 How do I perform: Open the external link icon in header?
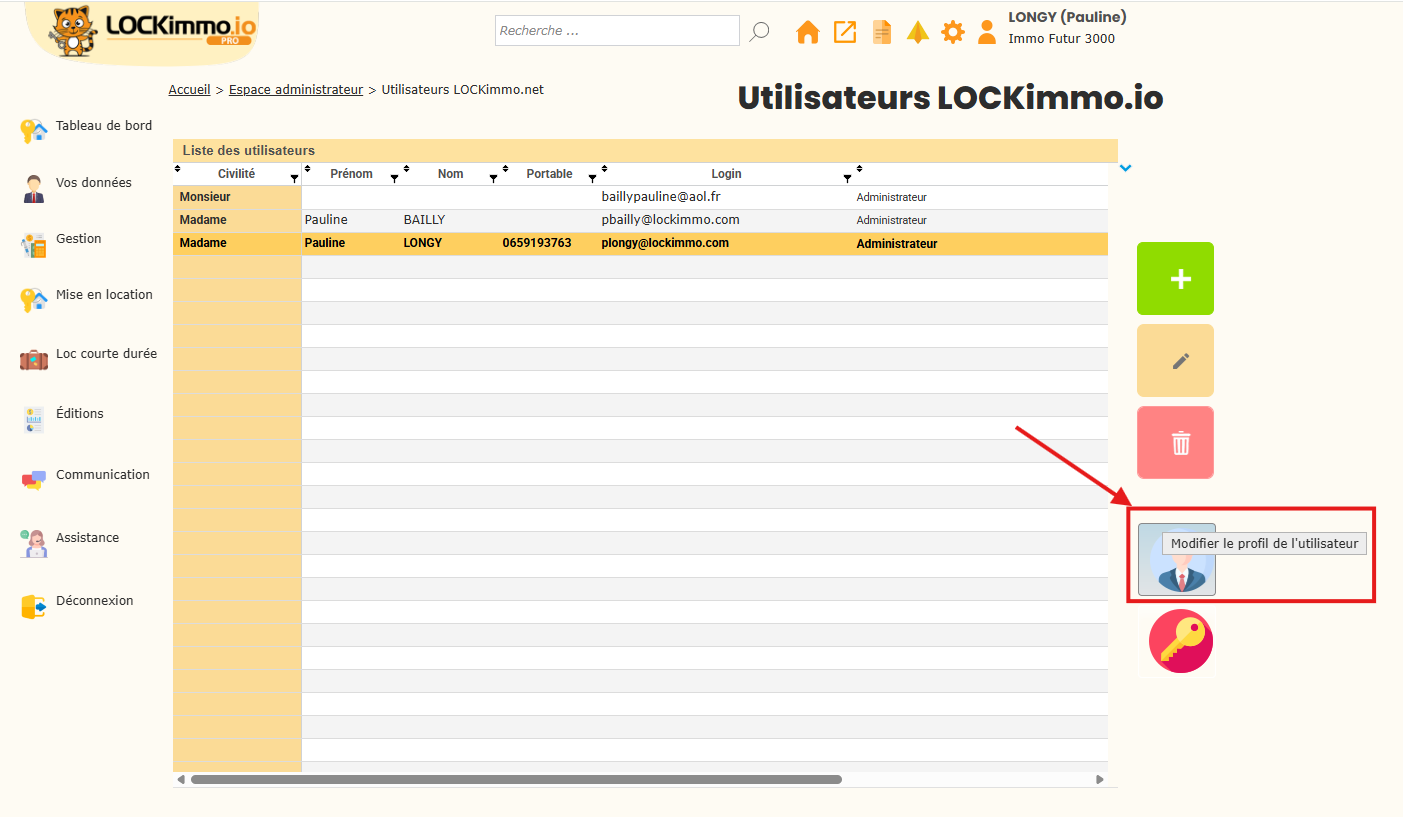(845, 32)
